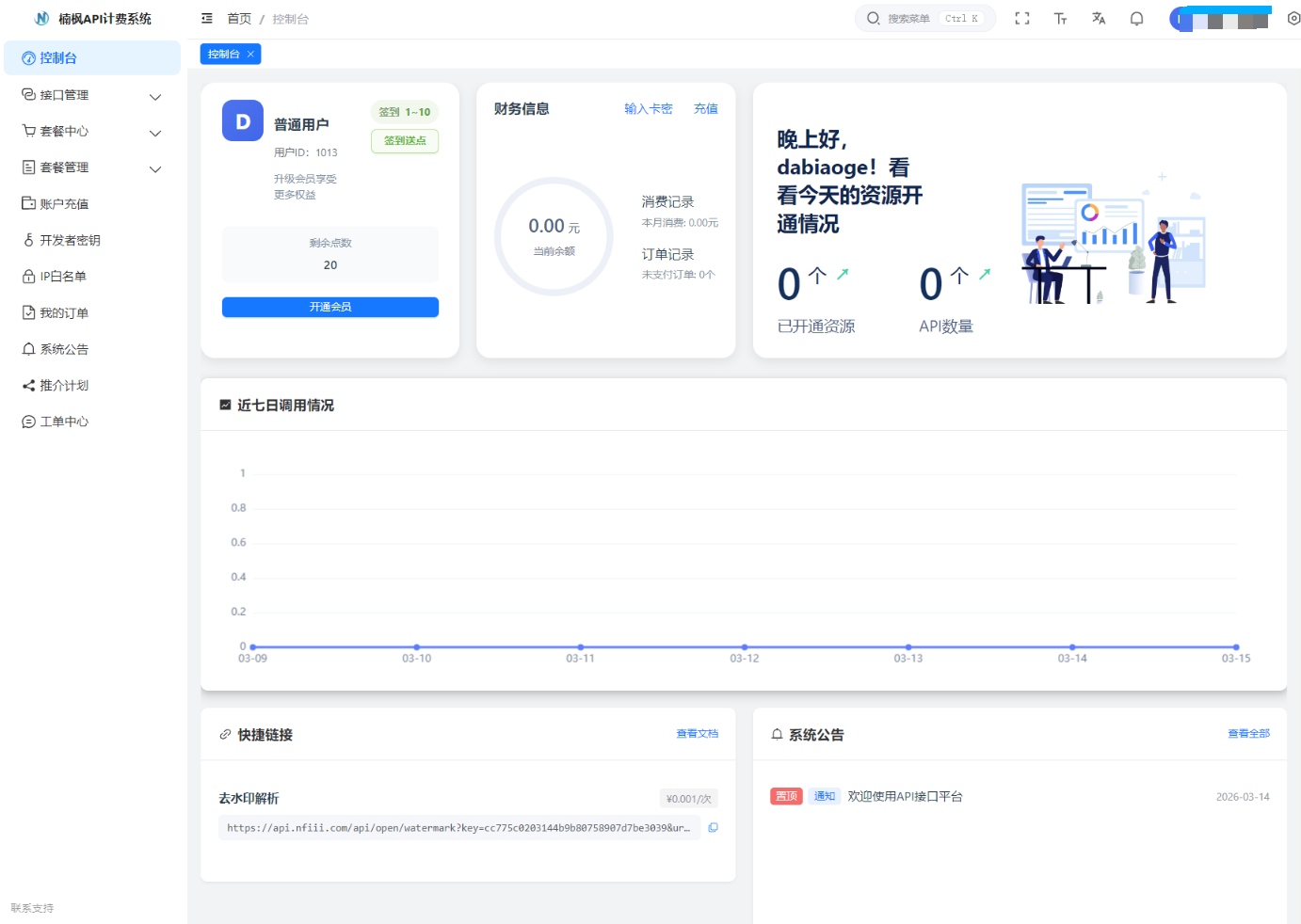1301x924 pixels.
Task: Toggle fullscreen mode from the header icon
Action: coord(1022,18)
